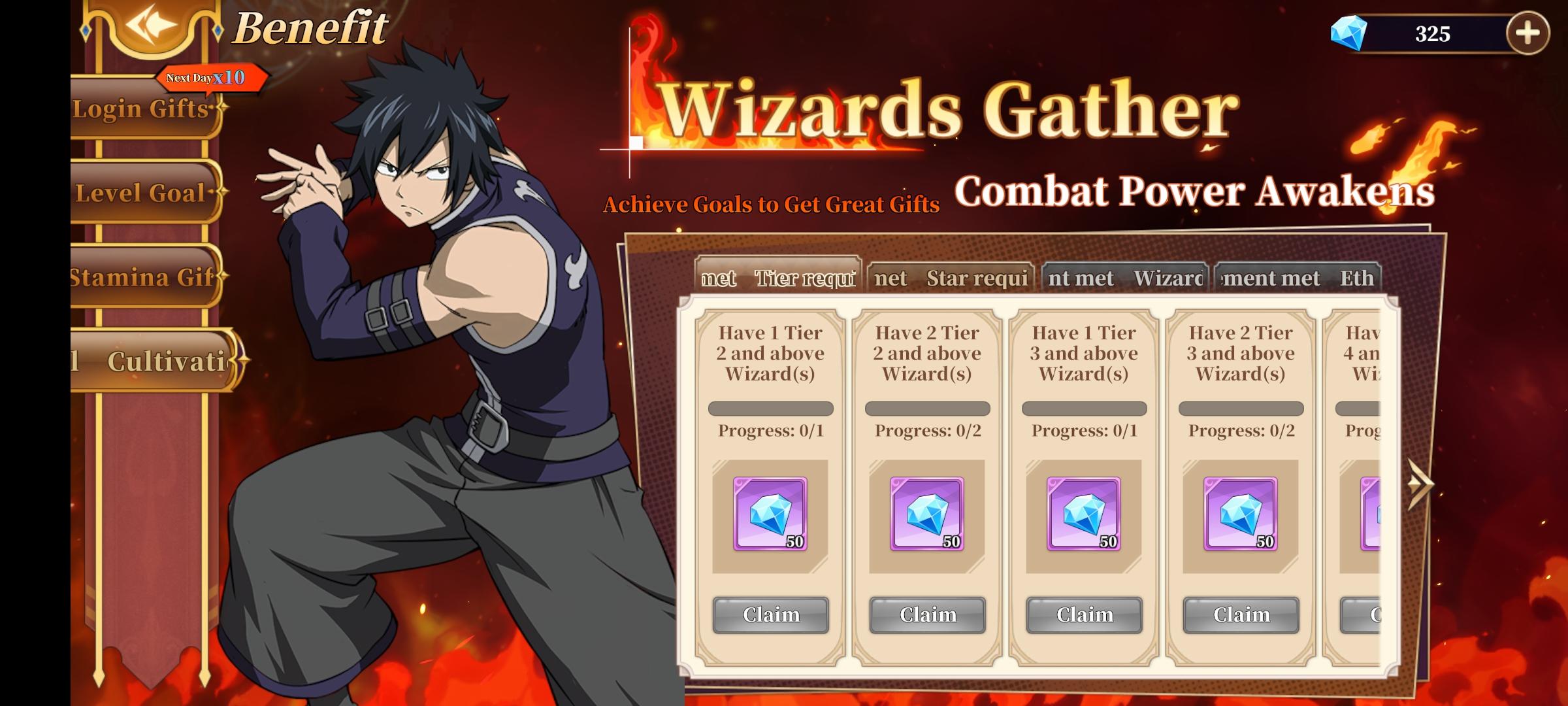Claim the 2 Tier 3 wizards reward
Viewport: 1568px width, 706px height.
click(1241, 615)
